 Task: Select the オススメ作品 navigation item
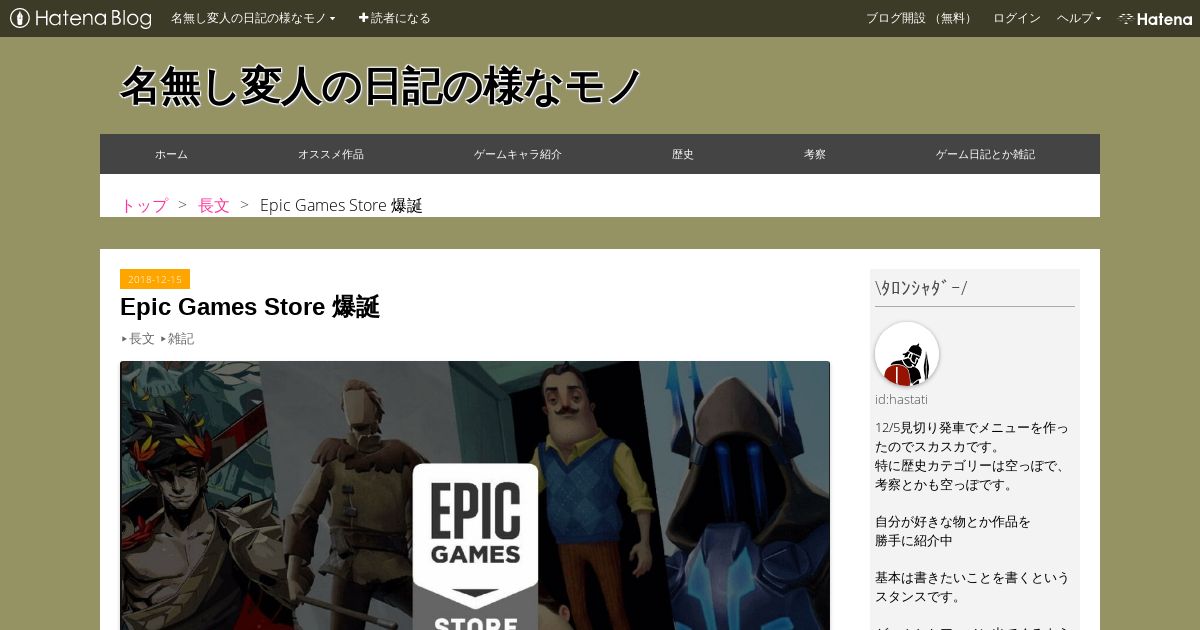pos(330,154)
